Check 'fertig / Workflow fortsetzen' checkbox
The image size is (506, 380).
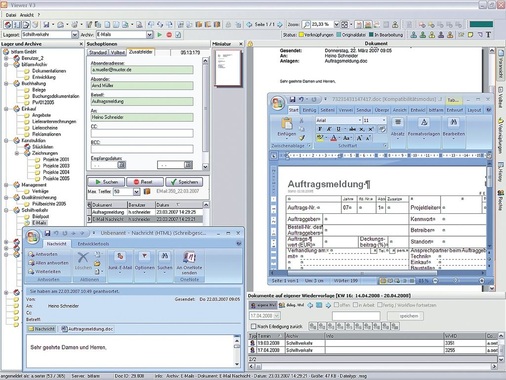point(380,305)
